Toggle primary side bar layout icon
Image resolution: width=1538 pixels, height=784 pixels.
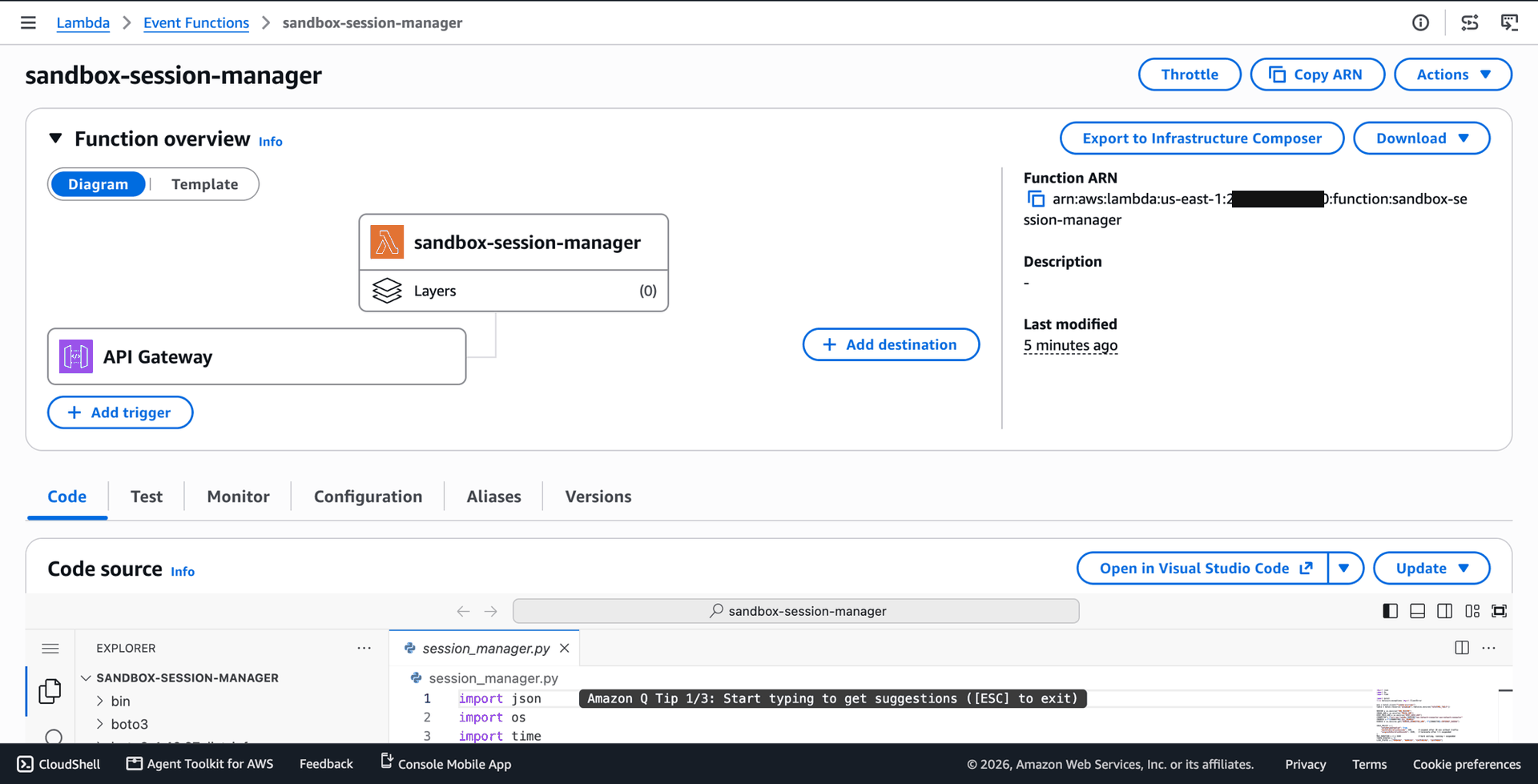[1391, 611]
